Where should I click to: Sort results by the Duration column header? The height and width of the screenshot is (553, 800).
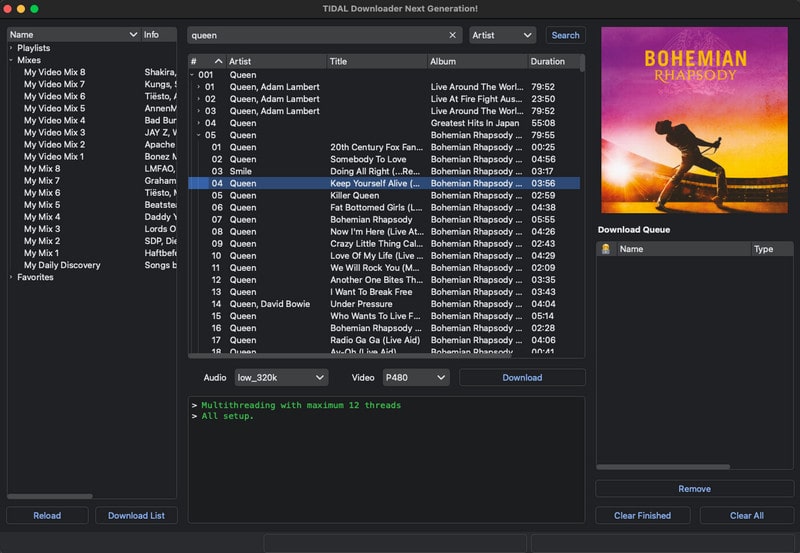coord(548,62)
